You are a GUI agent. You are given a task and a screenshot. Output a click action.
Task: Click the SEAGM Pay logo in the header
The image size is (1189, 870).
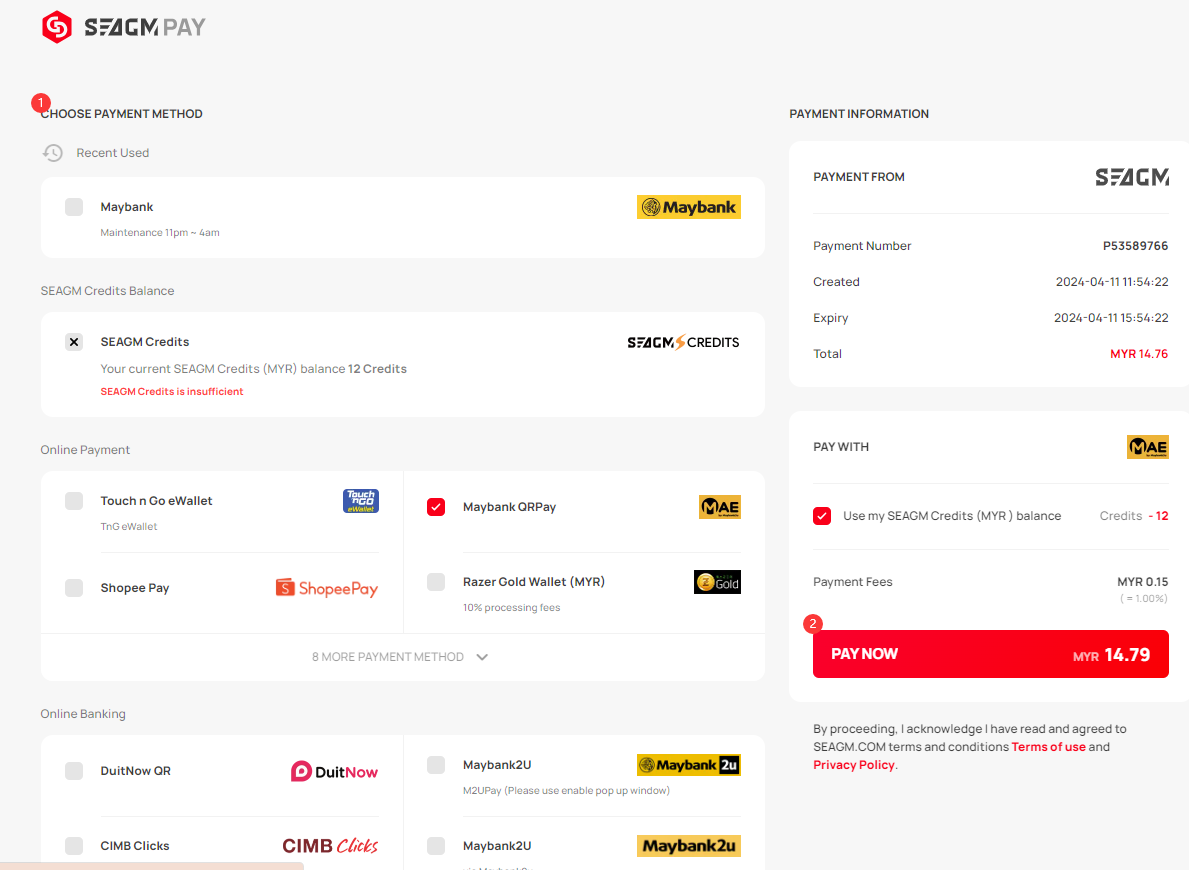[124, 27]
